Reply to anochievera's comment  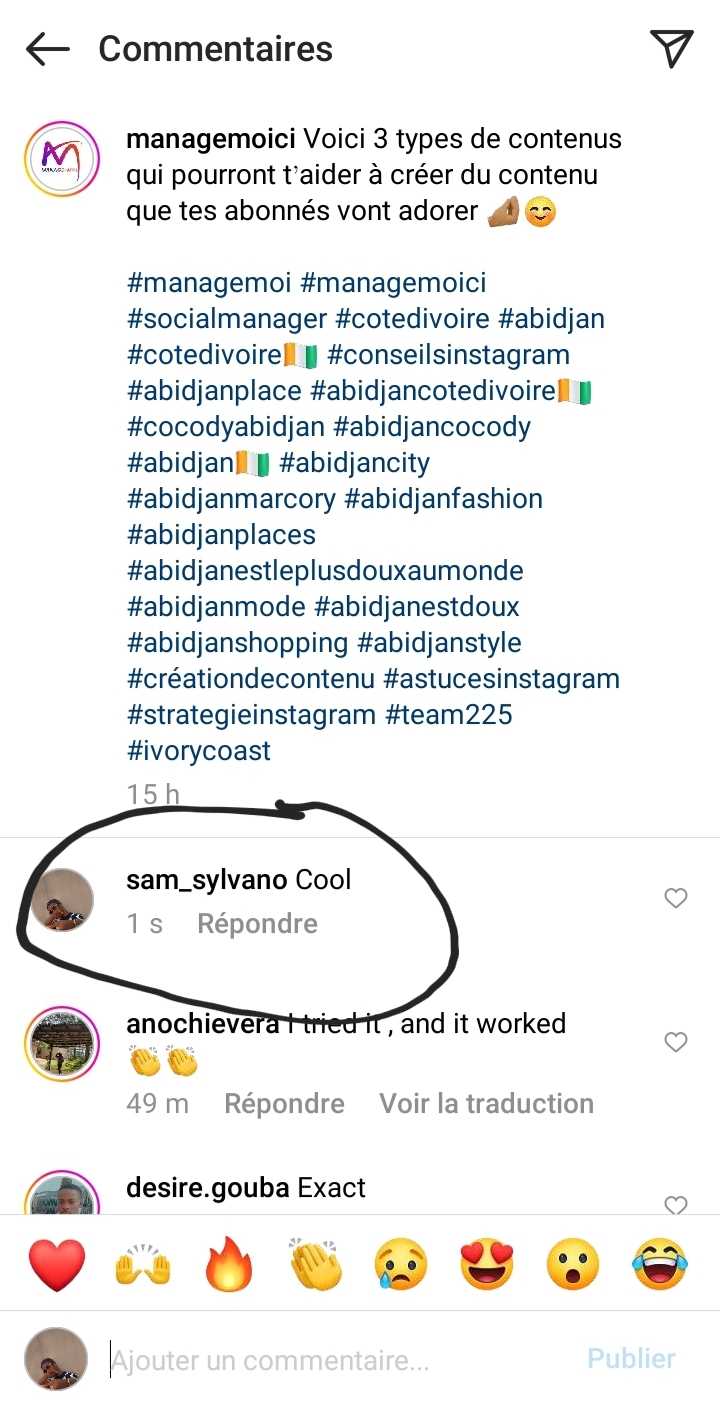pyautogui.click(x=284, y=1104)
